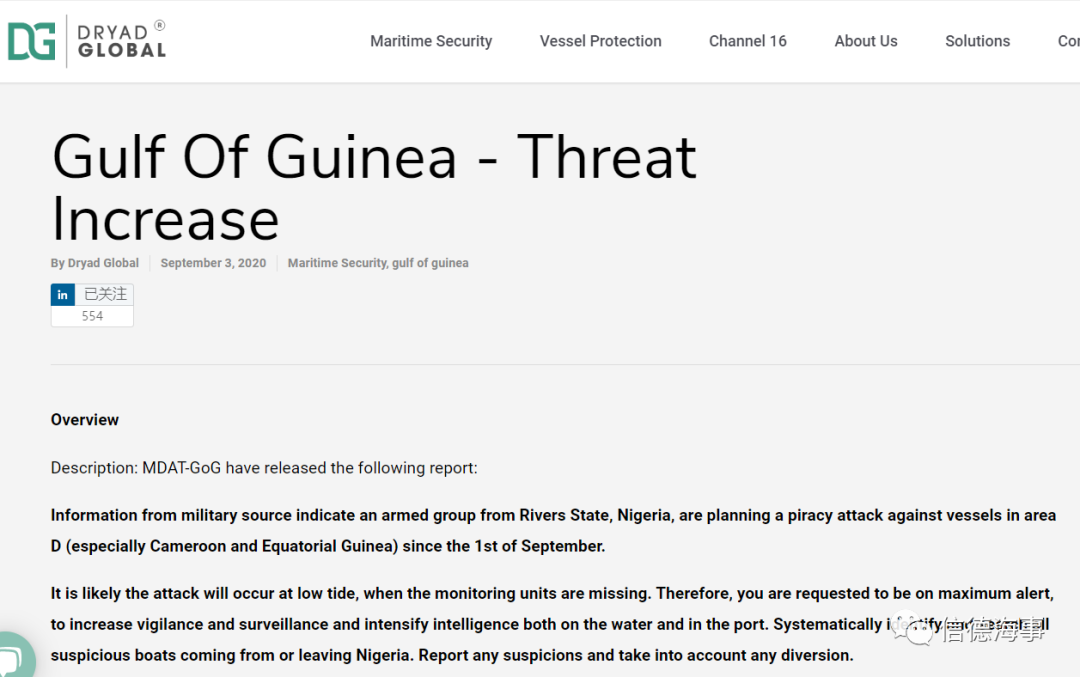Go to Channel 16 section
The height and width of the screenshot is (677, 1080).
748,41
